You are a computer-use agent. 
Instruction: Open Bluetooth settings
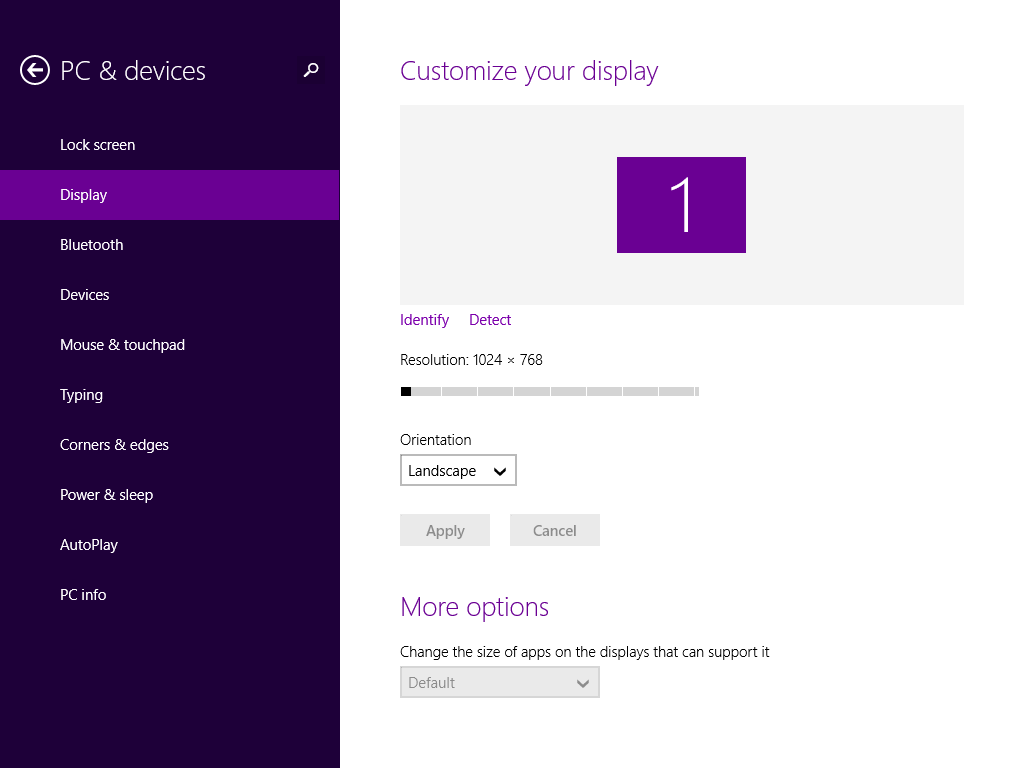[x=170, y=245]
